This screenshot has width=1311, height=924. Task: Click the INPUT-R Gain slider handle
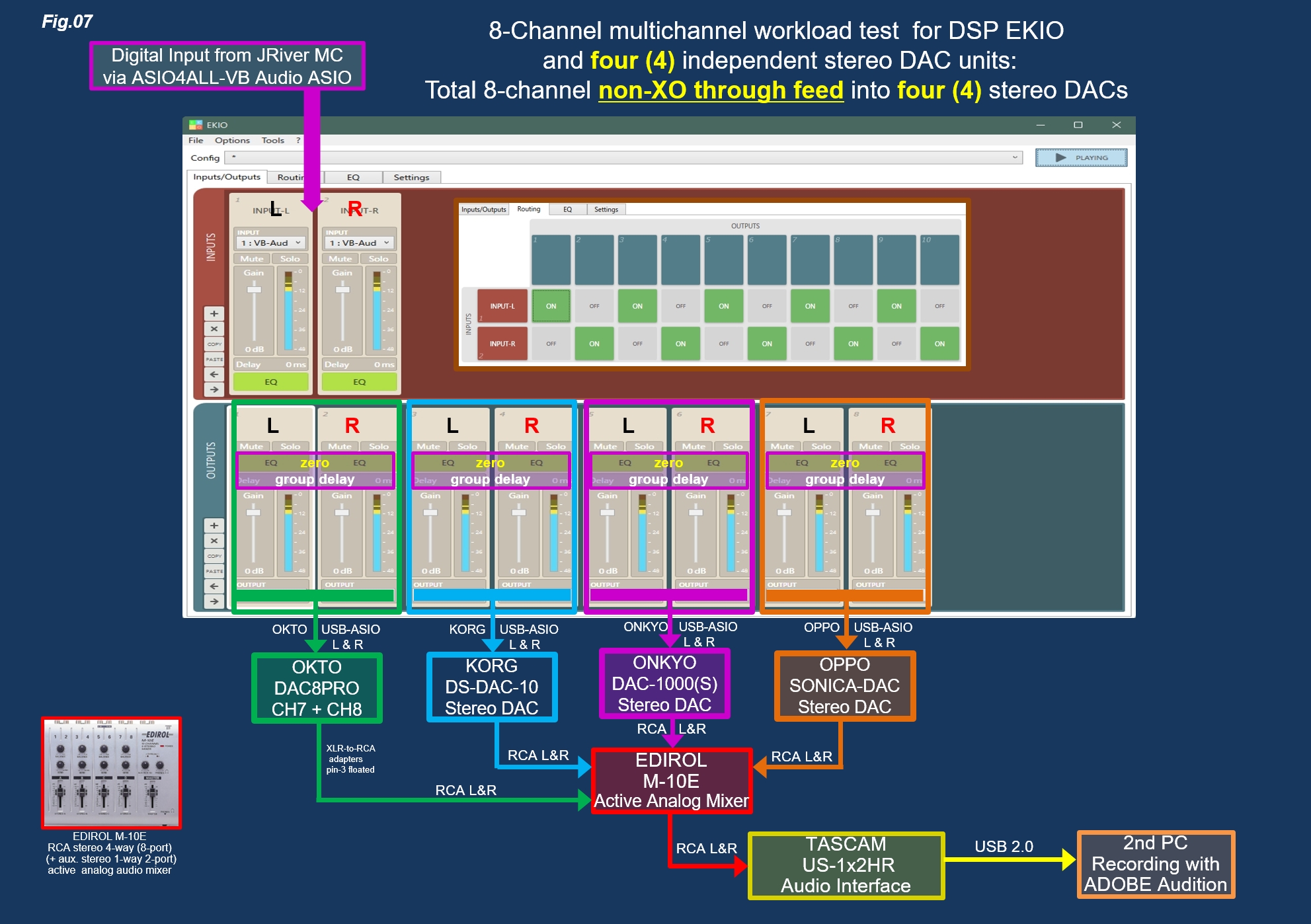pos(342,289)
